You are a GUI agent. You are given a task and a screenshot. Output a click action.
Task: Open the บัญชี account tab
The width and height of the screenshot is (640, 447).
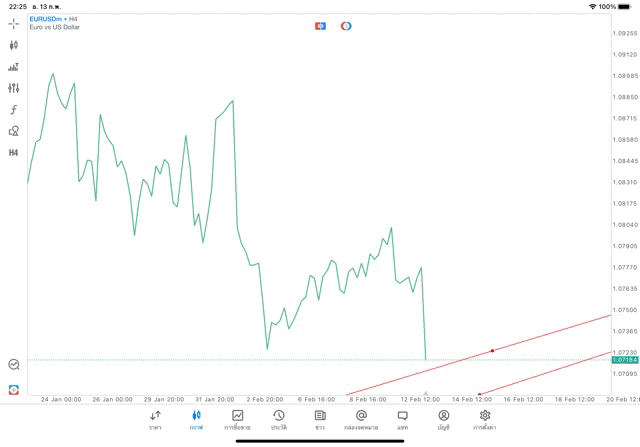tap(443, 420)
